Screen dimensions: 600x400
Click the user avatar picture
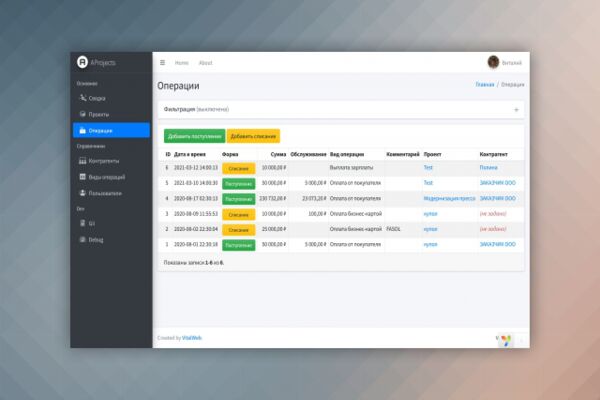(493, 62)
